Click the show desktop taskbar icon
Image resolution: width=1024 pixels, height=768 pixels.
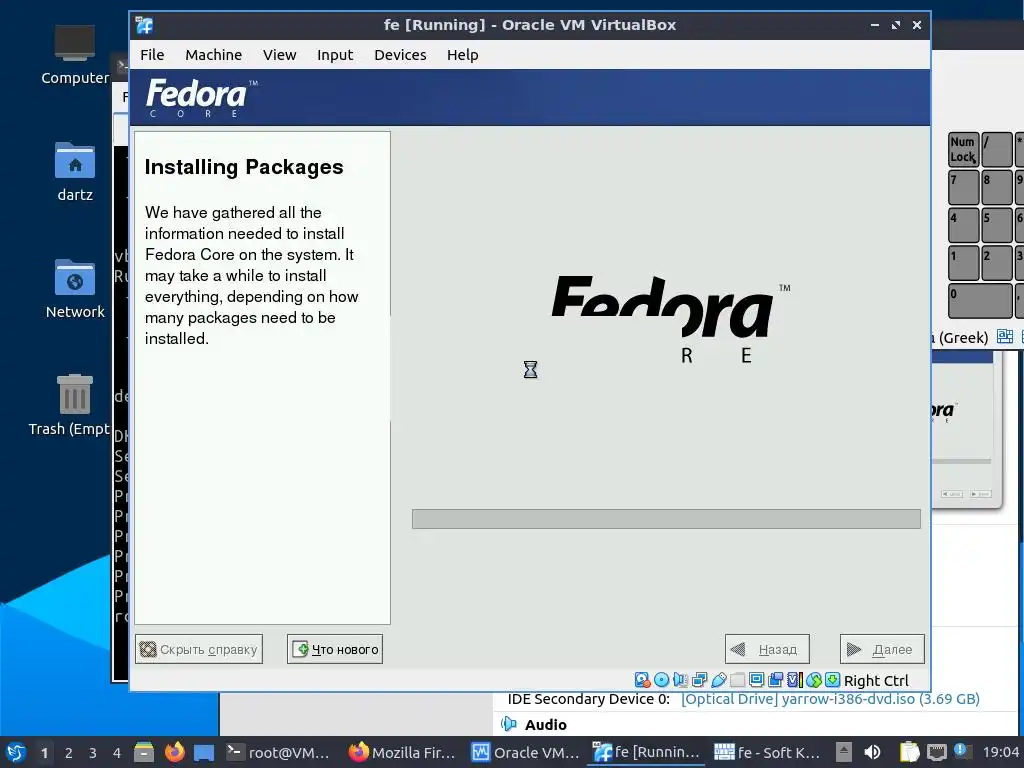click(x=204, y=753)
